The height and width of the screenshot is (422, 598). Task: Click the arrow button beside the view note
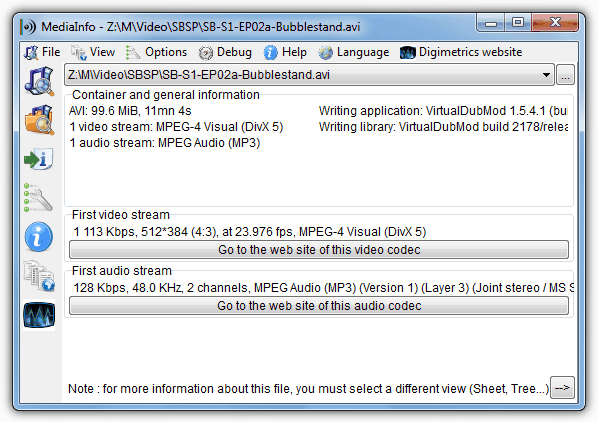tap(563, 388)
